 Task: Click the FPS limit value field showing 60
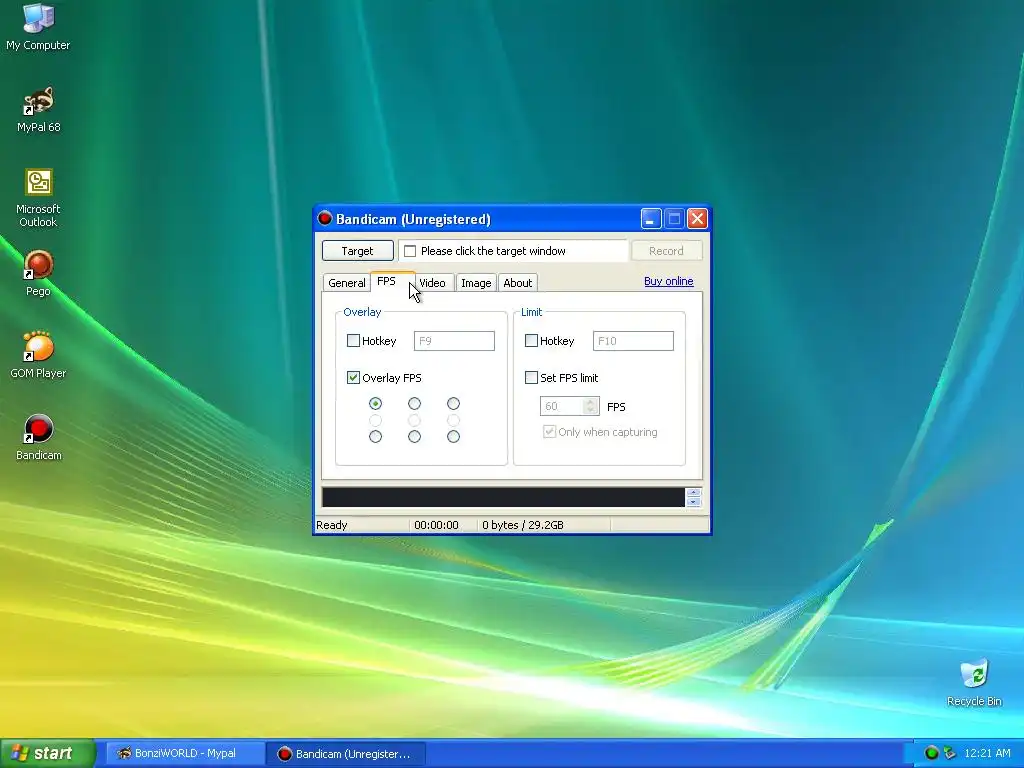(562, 406)
